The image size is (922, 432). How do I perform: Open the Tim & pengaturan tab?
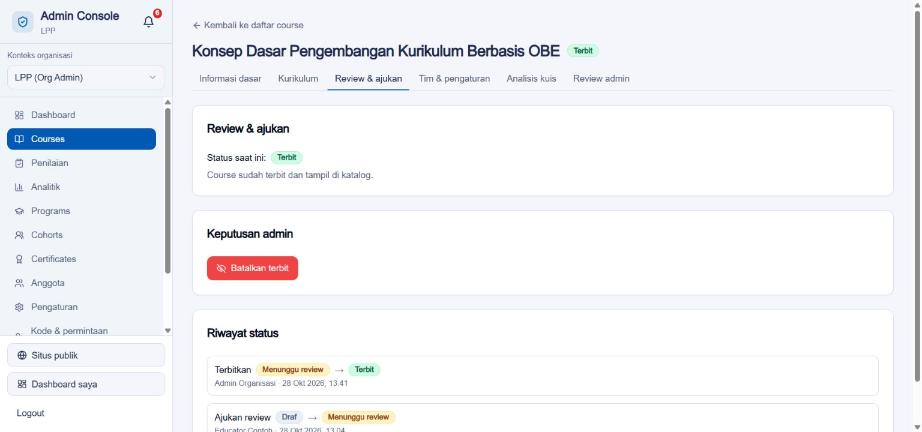coord(455,79)
